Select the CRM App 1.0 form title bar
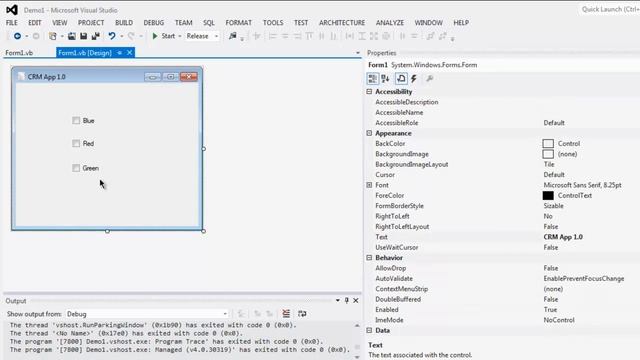The image size is (640, 360). coord(107,76)
